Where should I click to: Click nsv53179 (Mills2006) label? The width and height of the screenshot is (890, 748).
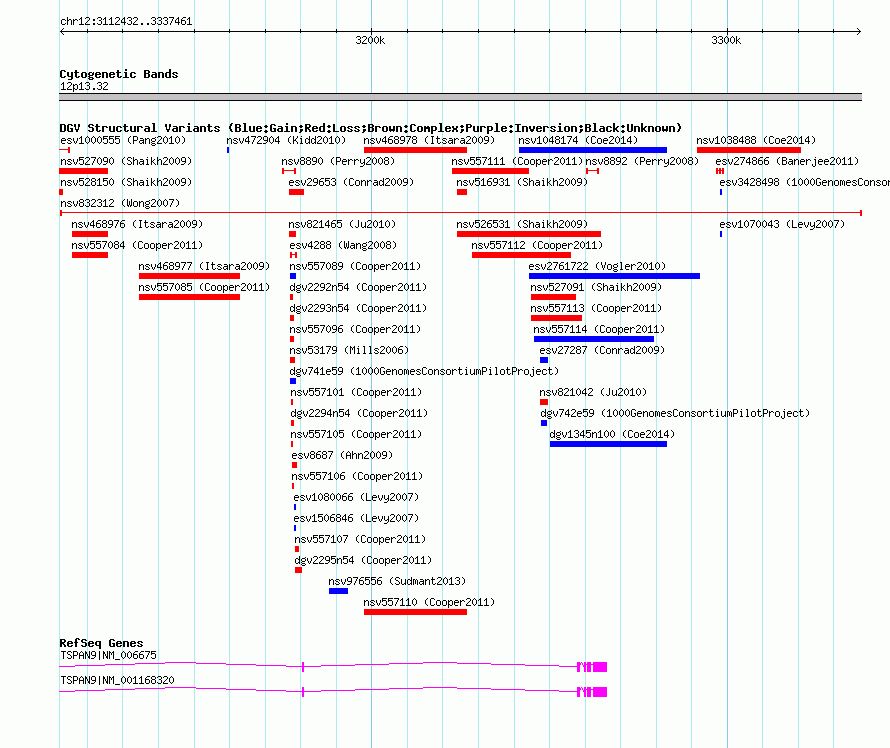[349, 350]
